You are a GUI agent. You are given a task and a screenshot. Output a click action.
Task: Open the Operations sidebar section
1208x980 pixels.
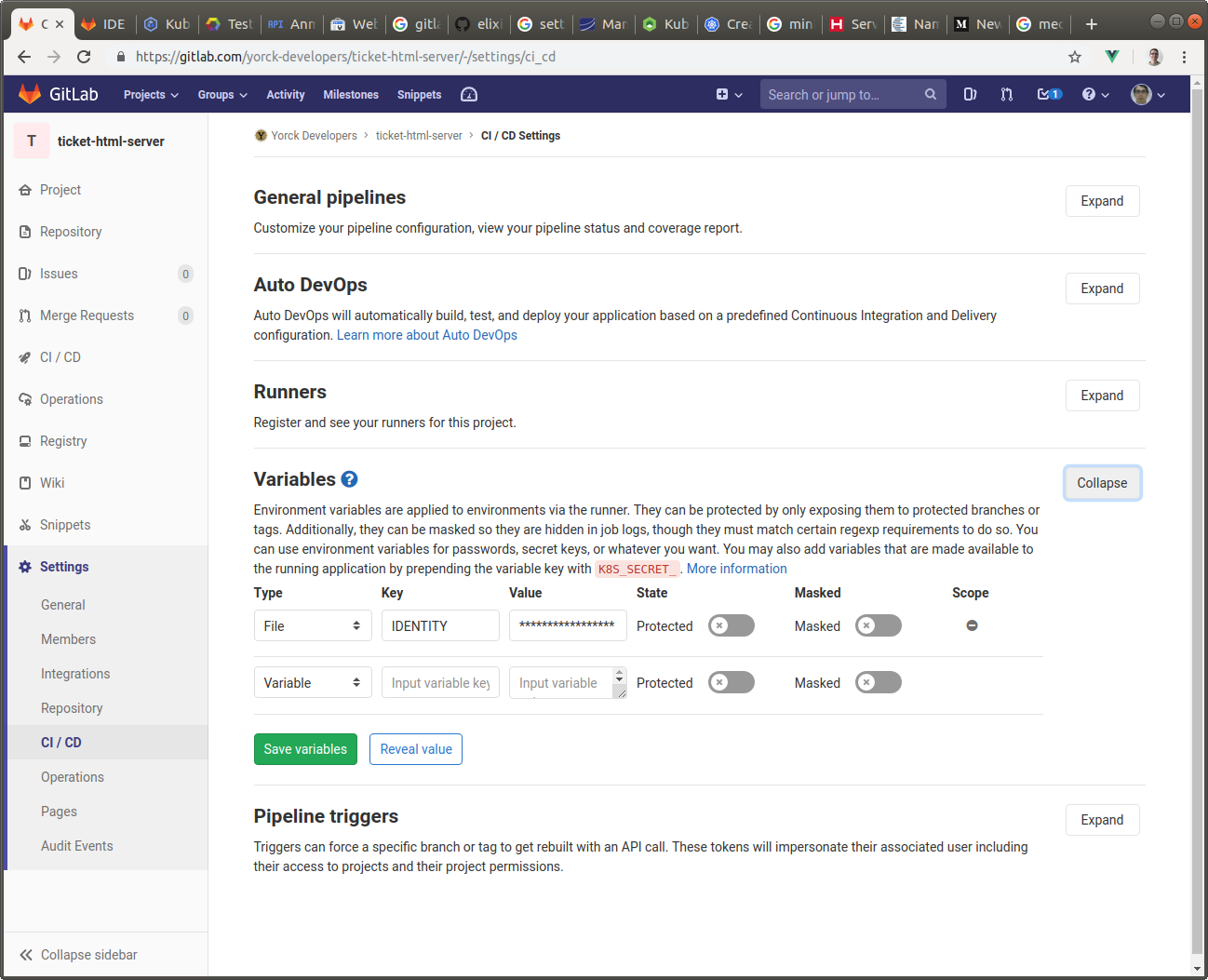point(72,398)
